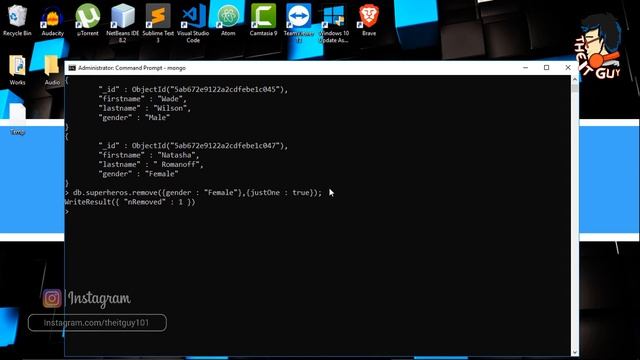Launch Audacity from the desktop
Screen dimensions: 640x360
[53, 20]
